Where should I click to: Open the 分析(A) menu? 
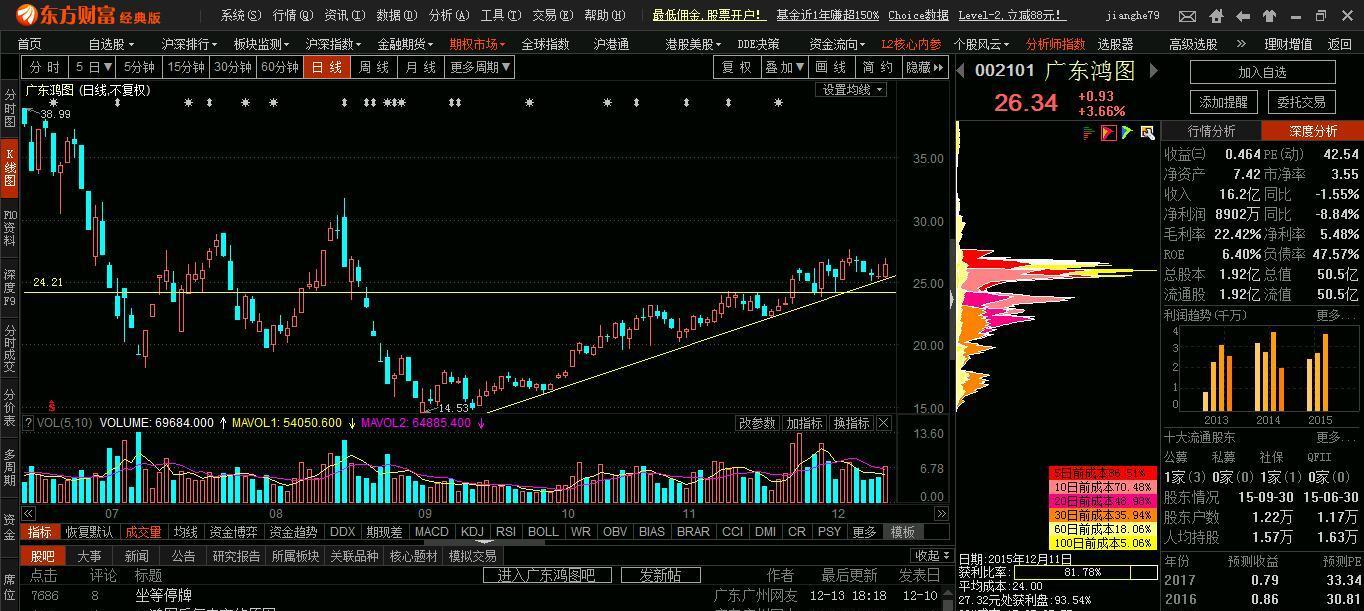(449, 16)
